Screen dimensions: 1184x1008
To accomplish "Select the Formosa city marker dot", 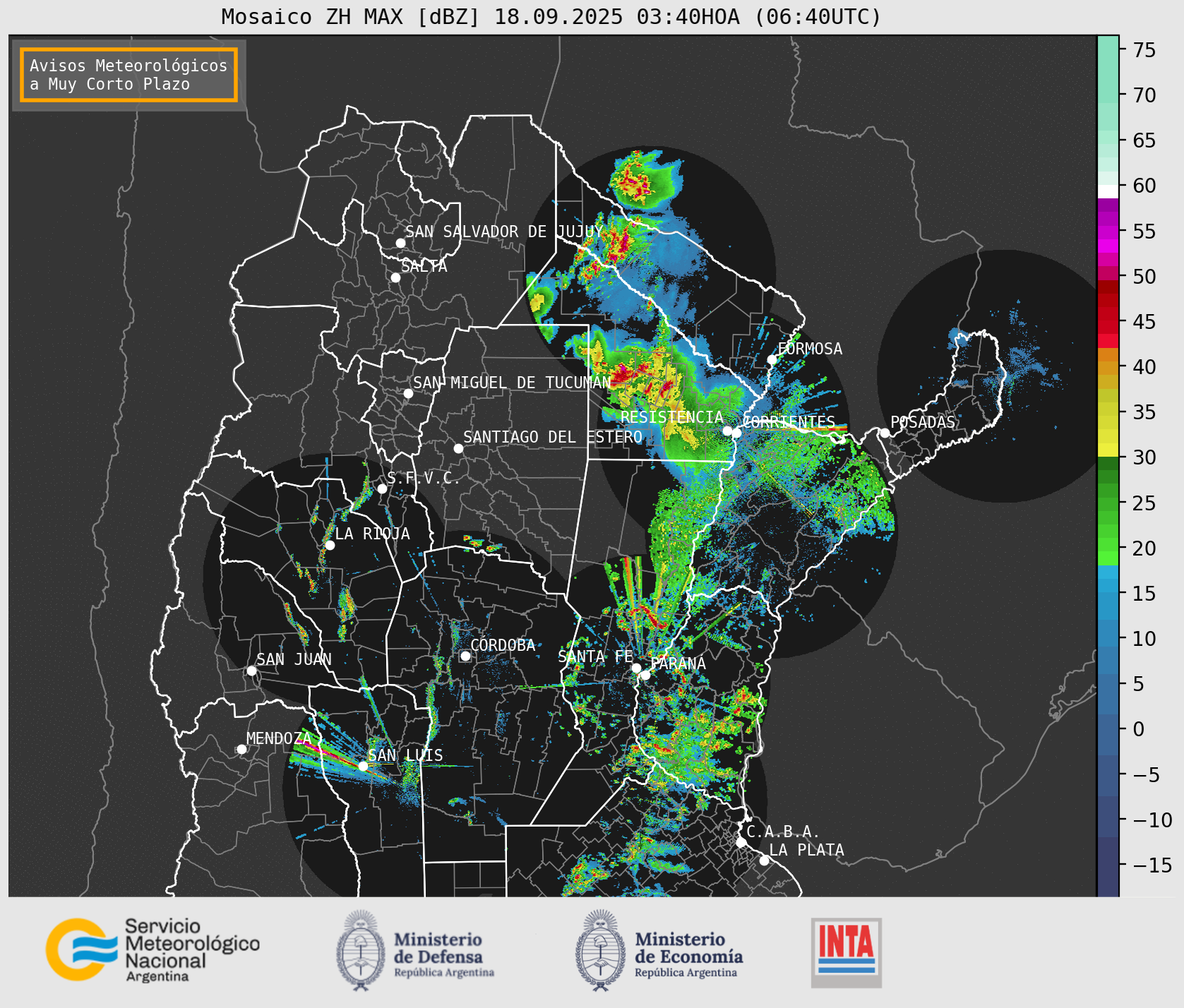I will 772,359.
